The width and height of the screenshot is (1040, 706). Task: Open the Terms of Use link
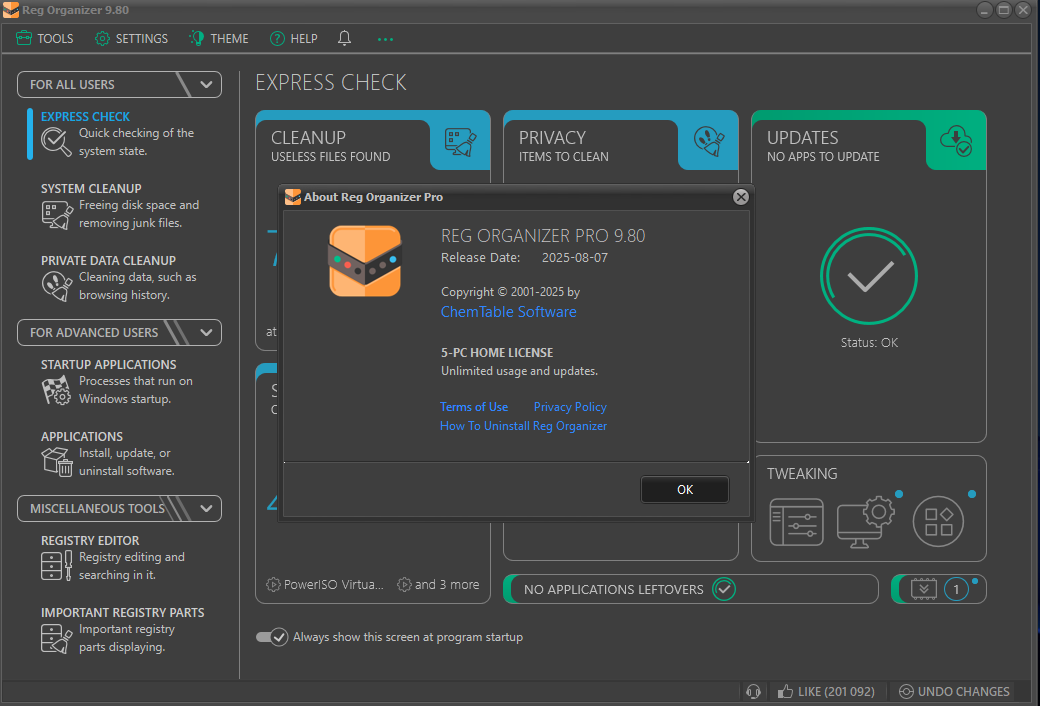click(x=474, y=407)
